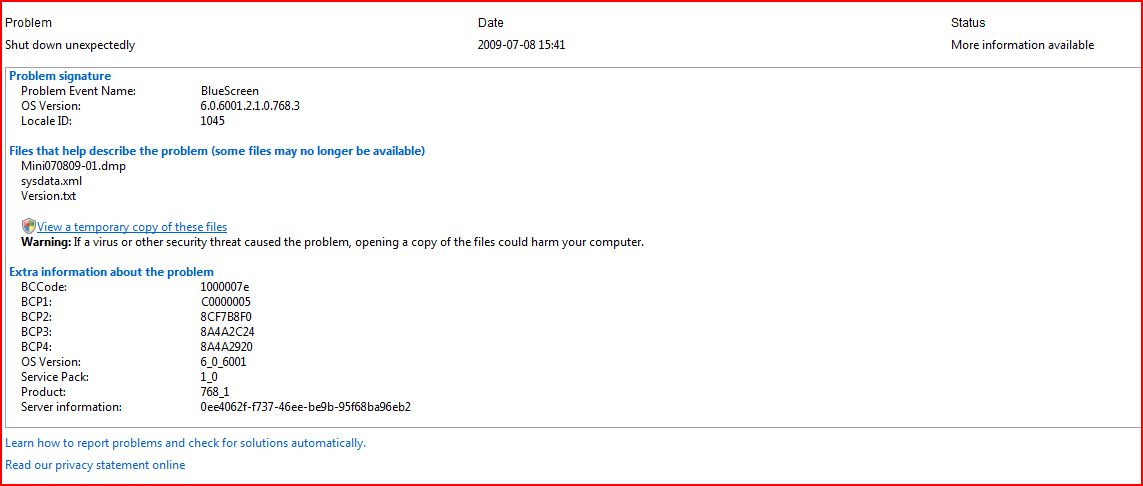Click the Problem column header
This screenshot has height=486, width=1143.
point(28,23)
